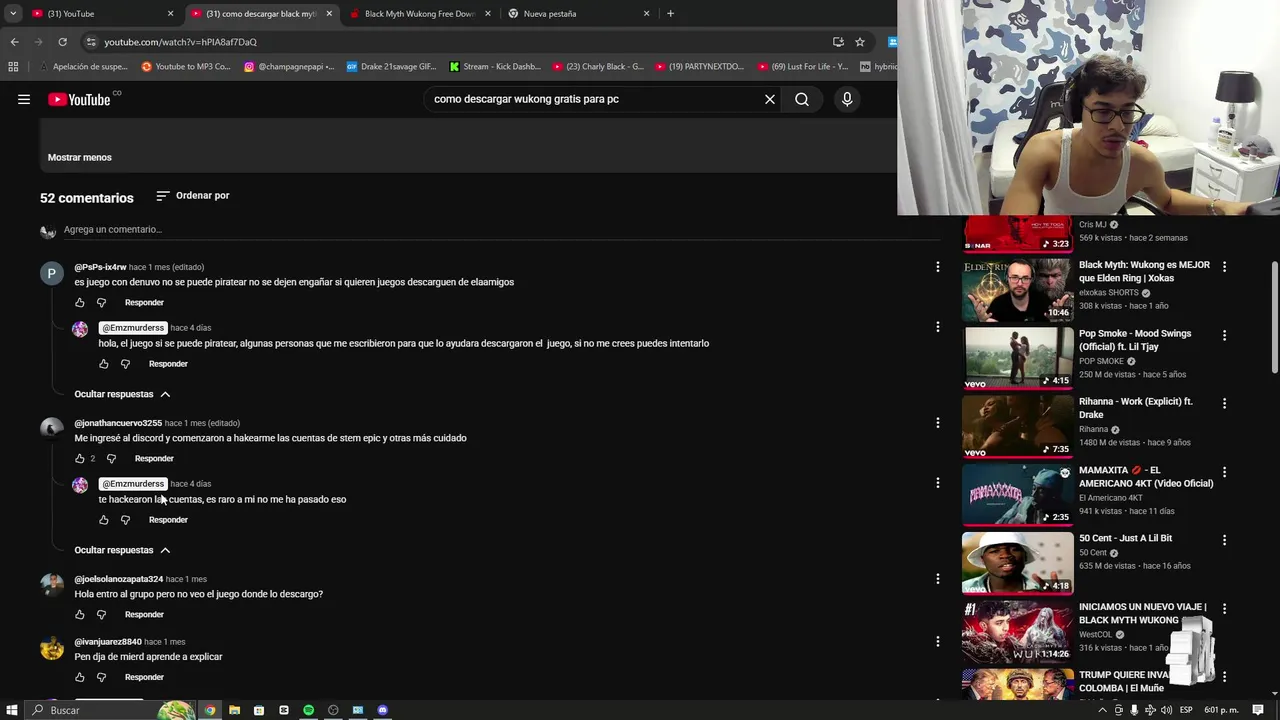Open Chrome from the taskbar

pyautogui.click(x=210, y=710)
